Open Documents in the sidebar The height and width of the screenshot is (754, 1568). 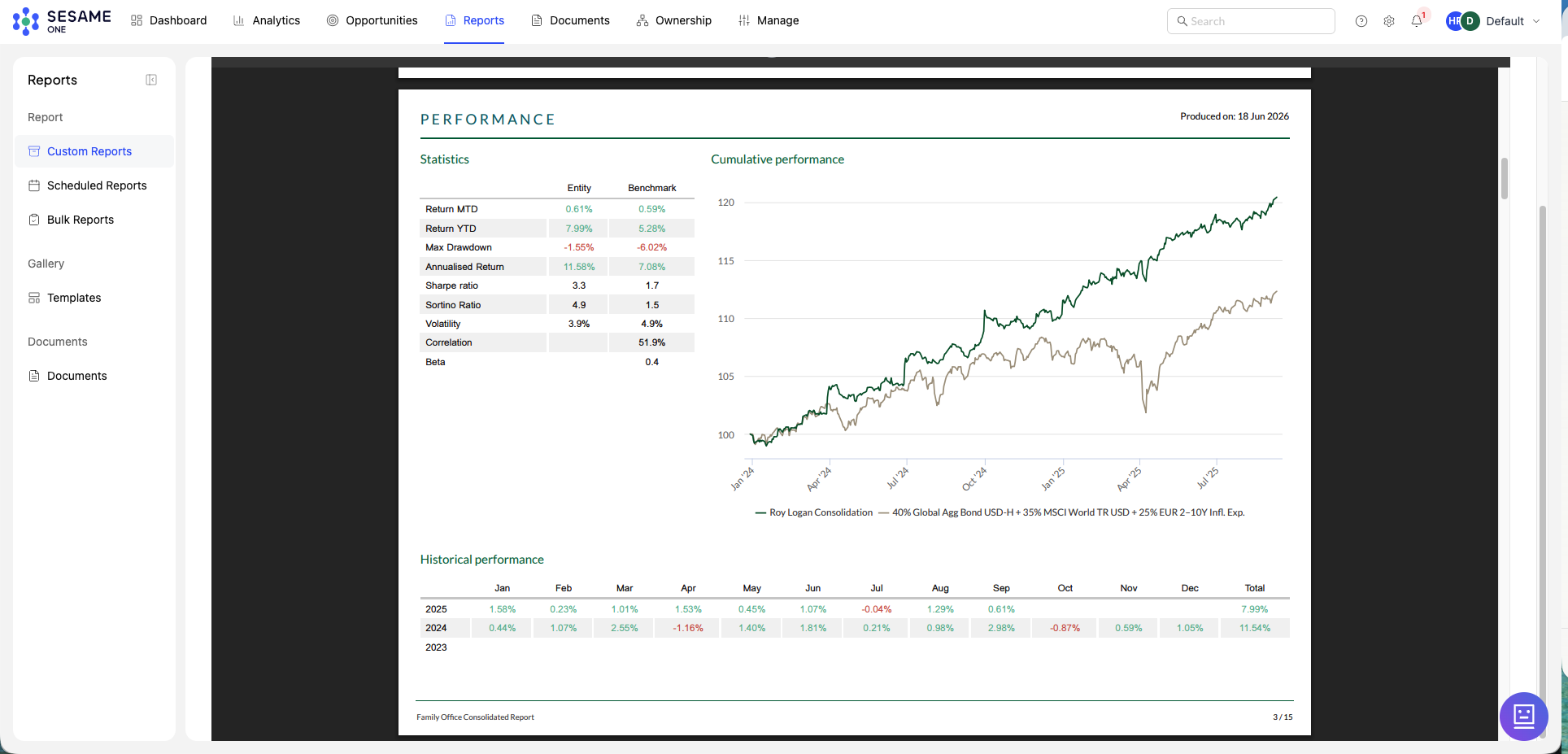[x=94, y=376]
